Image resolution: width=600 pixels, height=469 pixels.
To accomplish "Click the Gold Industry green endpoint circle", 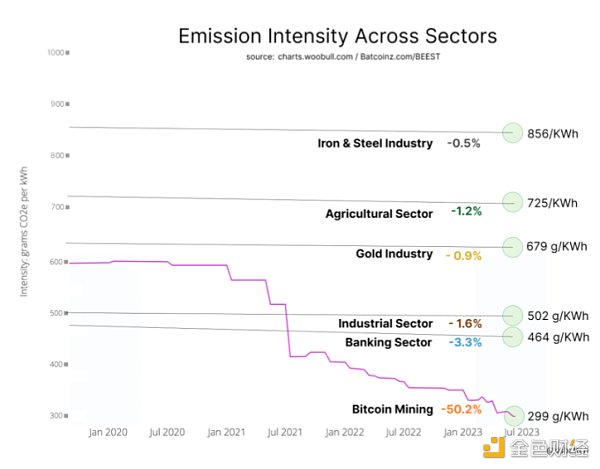I will (x=512, y=246).
